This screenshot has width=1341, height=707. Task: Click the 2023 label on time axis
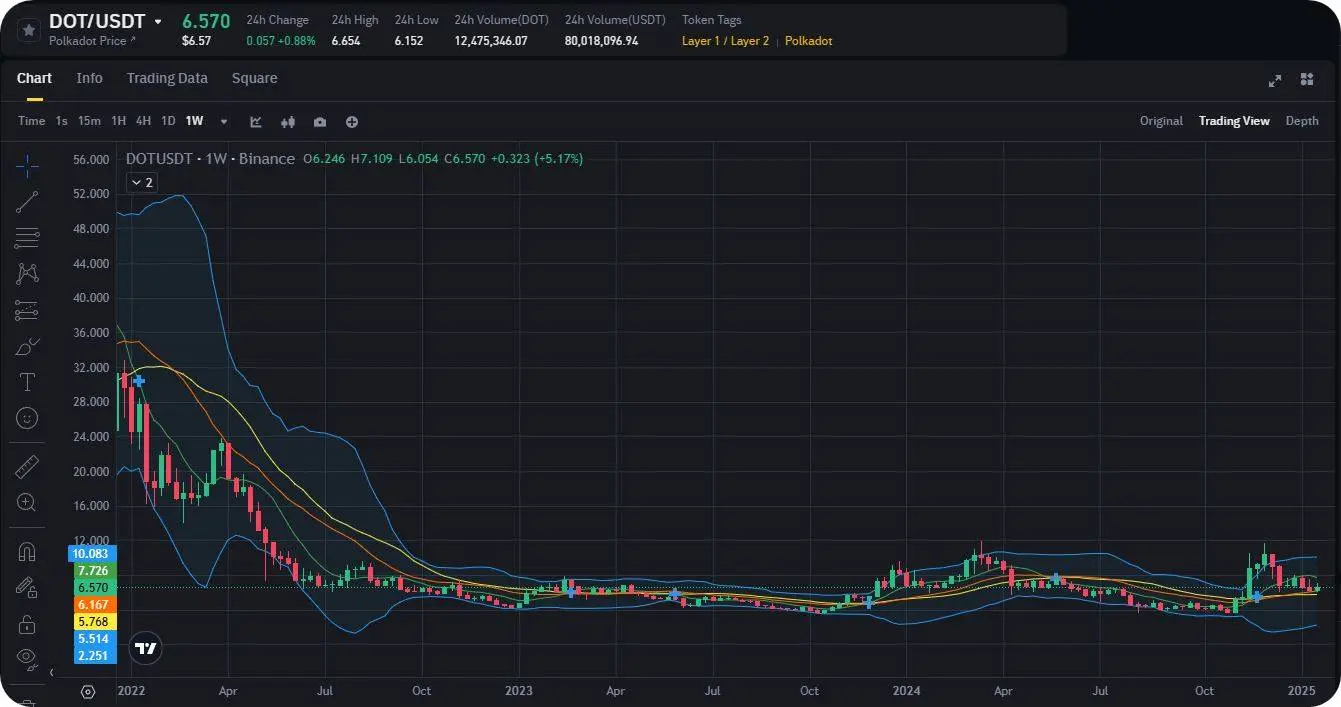[518, 691]
